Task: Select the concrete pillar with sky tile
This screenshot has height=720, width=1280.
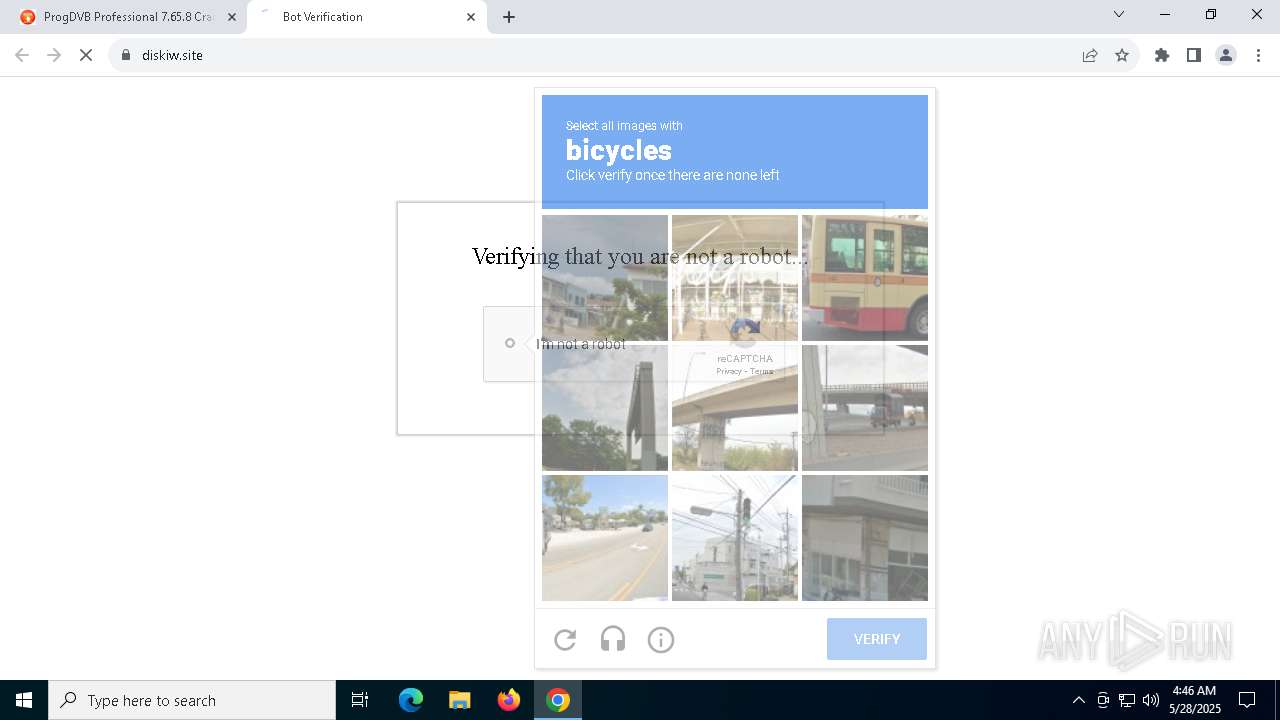Action: (x=605, y=408)
